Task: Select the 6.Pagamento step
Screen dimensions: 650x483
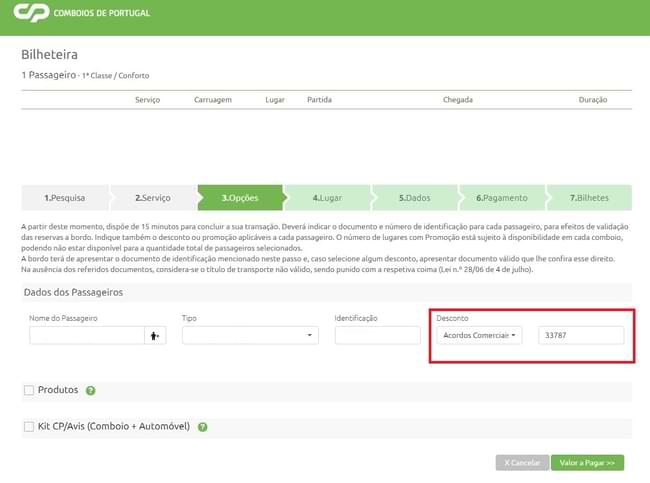Action: (502, 198)
